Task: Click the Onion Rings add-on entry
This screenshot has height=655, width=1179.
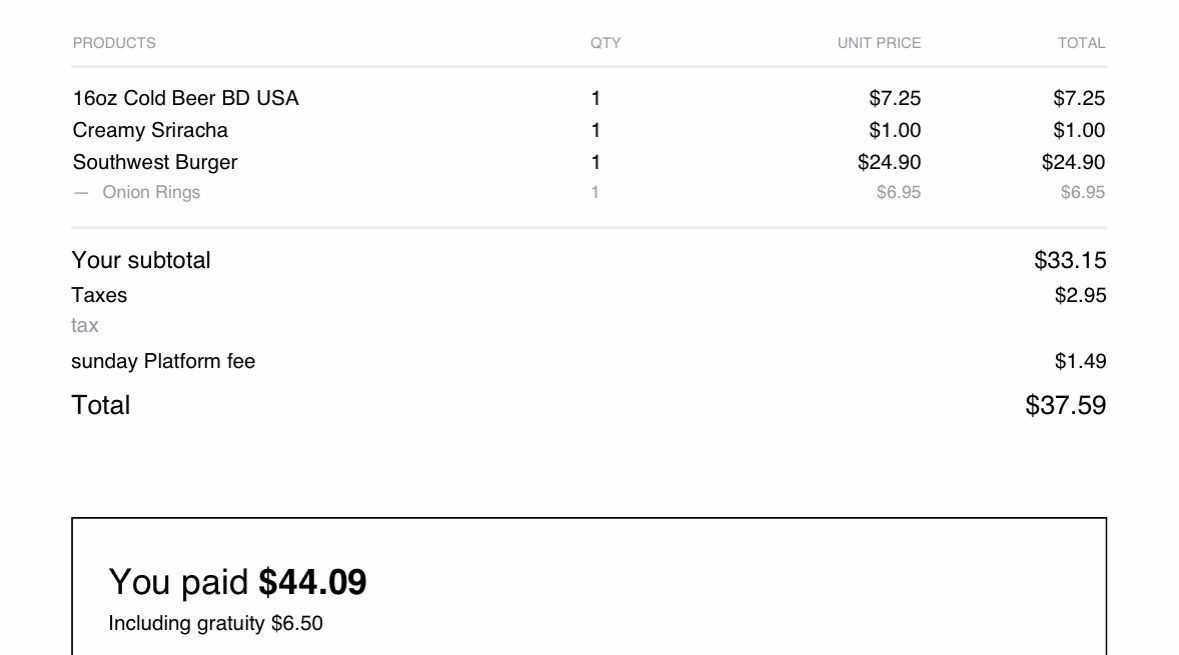Action: (x=151, y=193)
